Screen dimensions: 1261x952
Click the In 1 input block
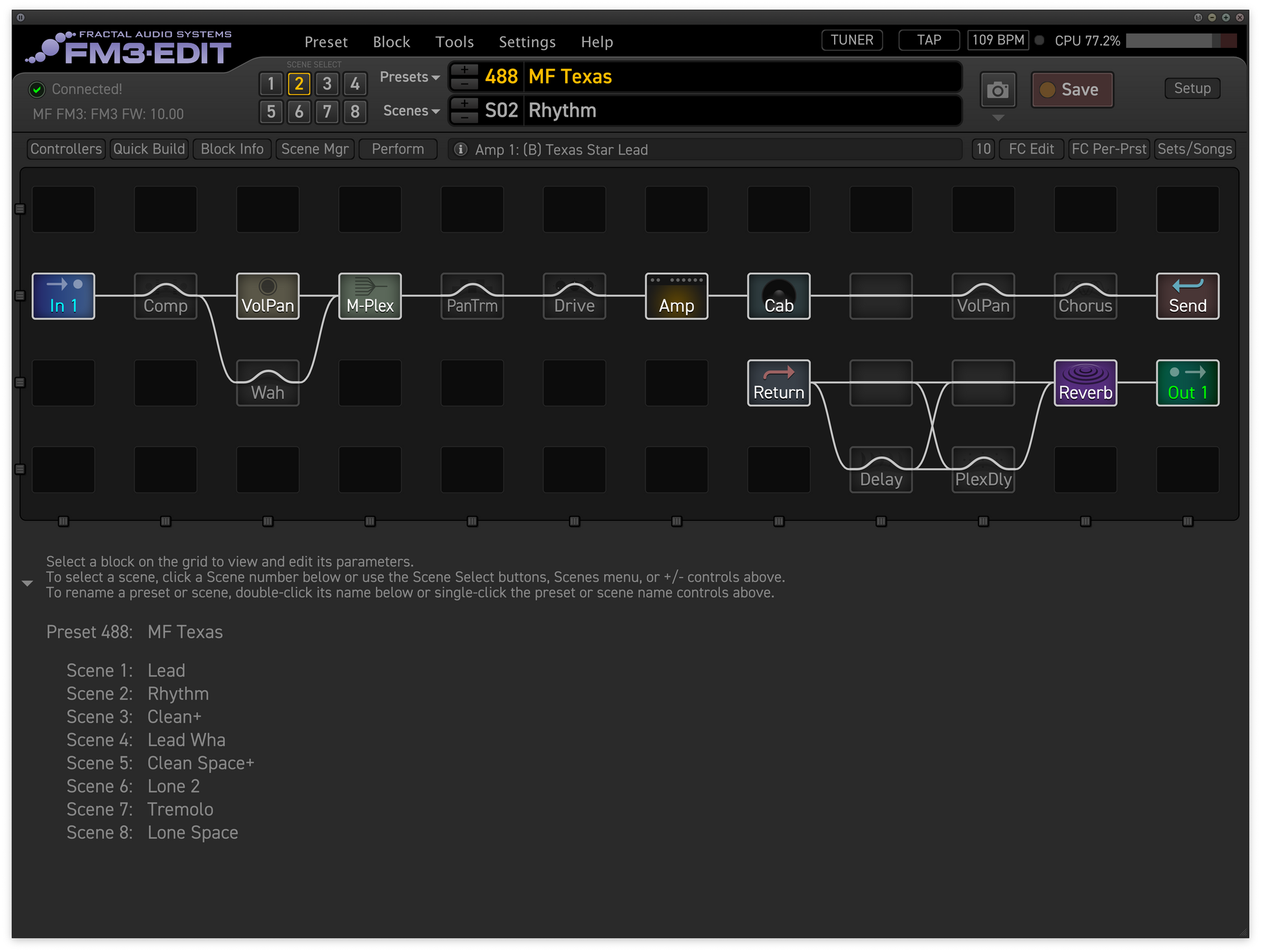click(x=64, y=296)
